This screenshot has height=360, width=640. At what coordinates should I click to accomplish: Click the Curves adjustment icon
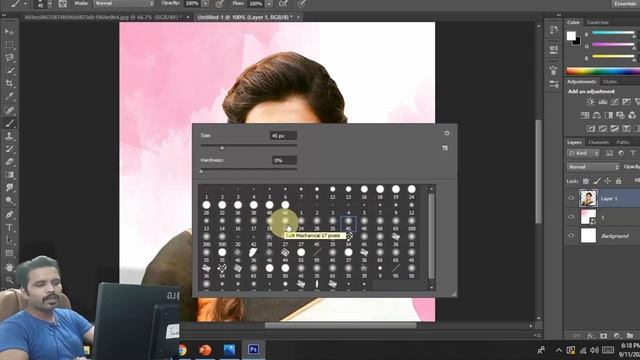point(614,102)
